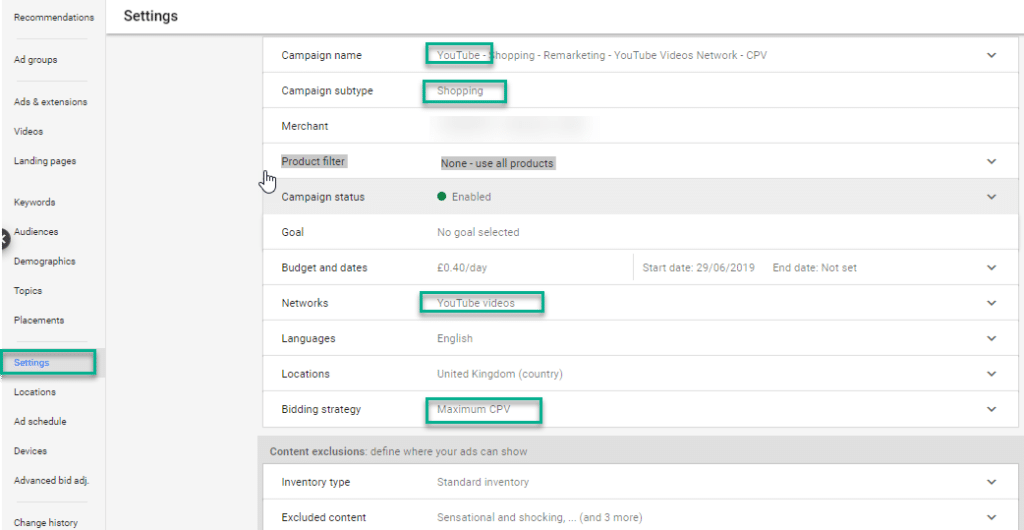Click the Product filter label

(313, 161)
